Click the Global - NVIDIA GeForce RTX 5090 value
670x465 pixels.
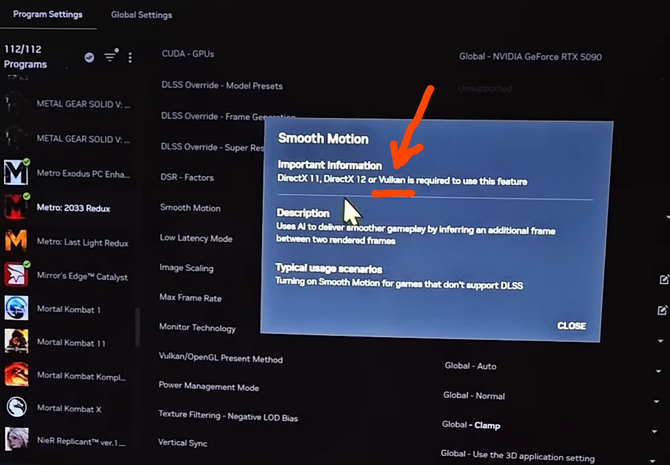(530, 56)
